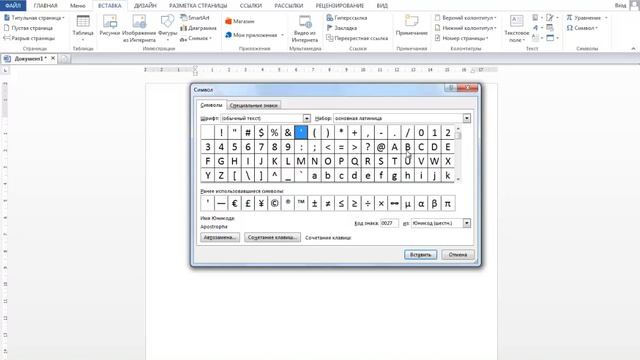Select the not-equal sign in recent symbols
The height and width of the screenshot is (360, 640).
click(328, 203)
